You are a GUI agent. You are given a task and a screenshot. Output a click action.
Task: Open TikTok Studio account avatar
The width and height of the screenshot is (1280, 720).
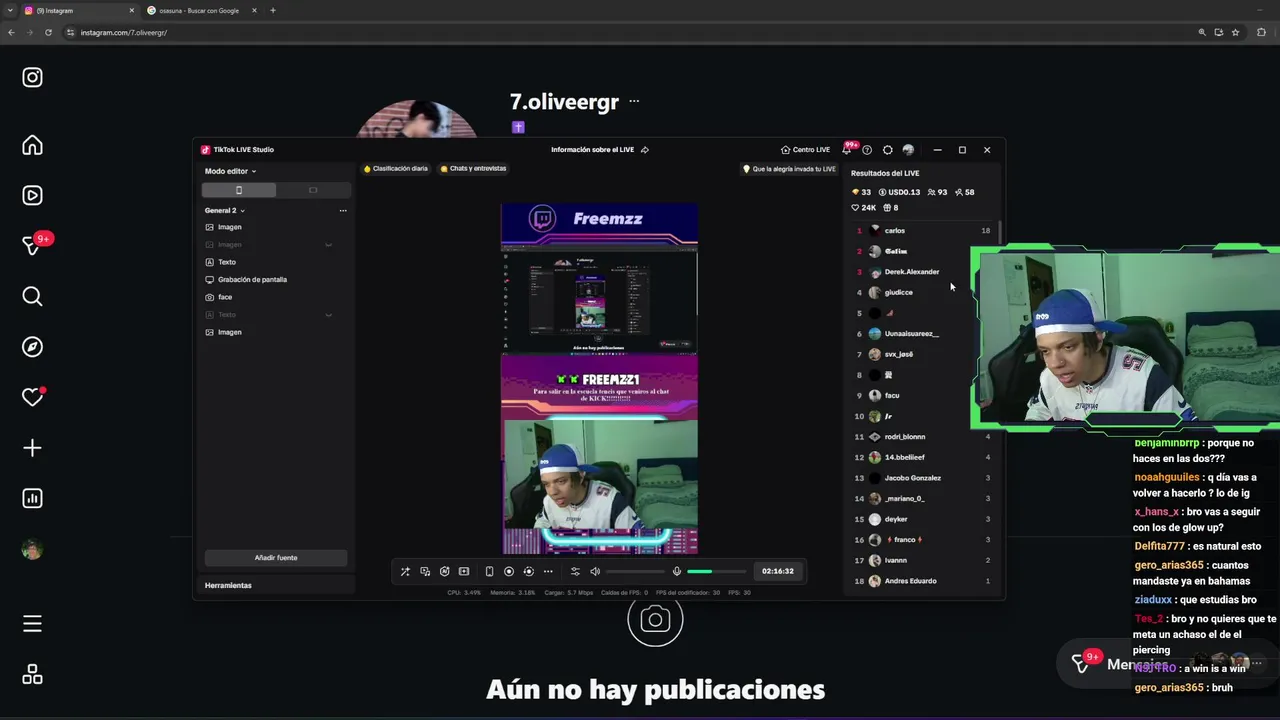[908, 150]
